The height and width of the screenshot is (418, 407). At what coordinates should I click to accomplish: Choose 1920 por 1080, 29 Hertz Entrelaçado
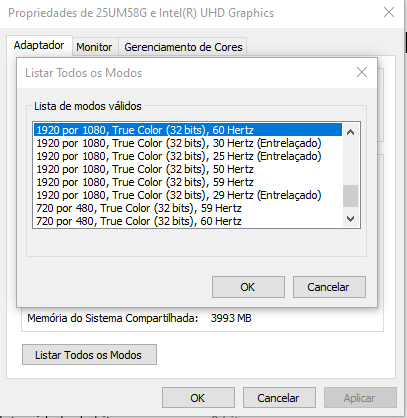pyautogui.click(x=188, y=195)
